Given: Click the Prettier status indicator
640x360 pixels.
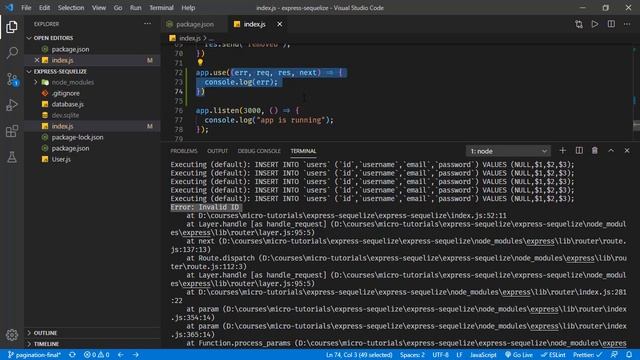Looking at the screenshot, I should [x=587, y=355].
